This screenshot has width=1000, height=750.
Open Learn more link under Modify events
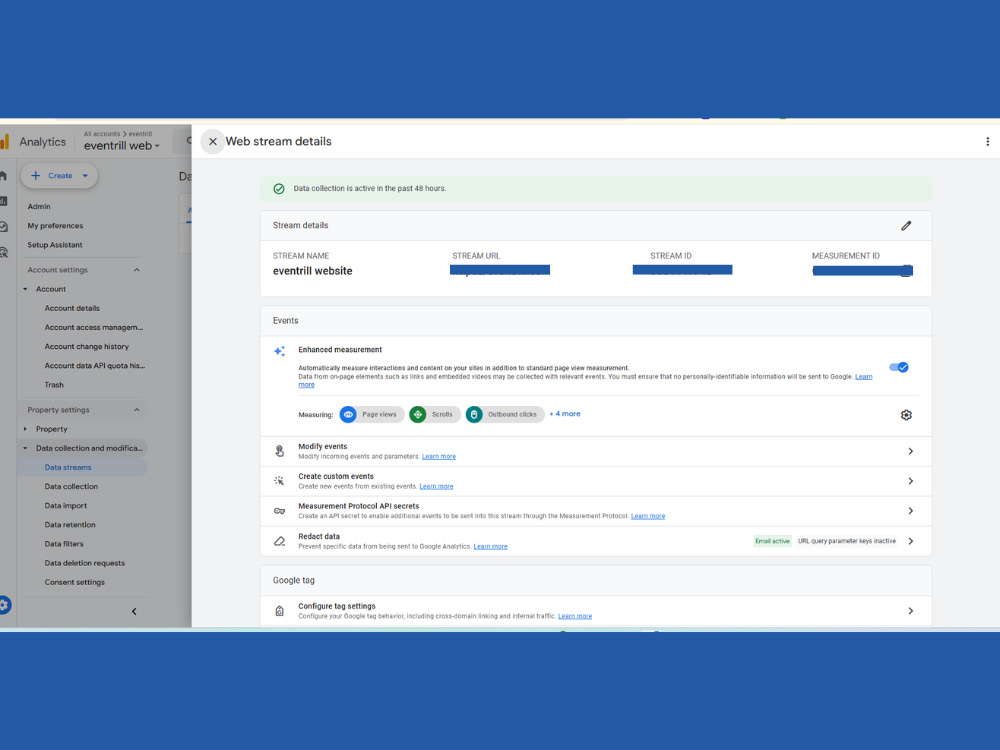coord(439,457)
